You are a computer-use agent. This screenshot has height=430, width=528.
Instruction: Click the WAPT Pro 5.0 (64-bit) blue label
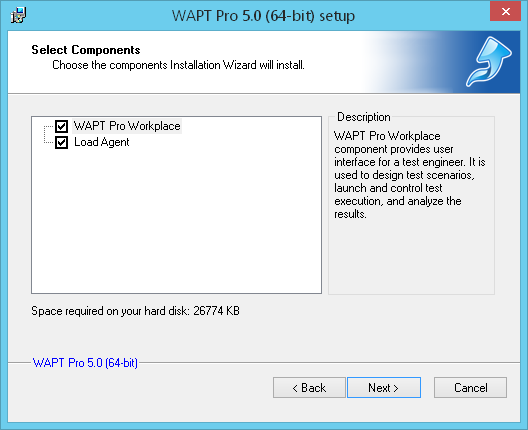[85, 363]
